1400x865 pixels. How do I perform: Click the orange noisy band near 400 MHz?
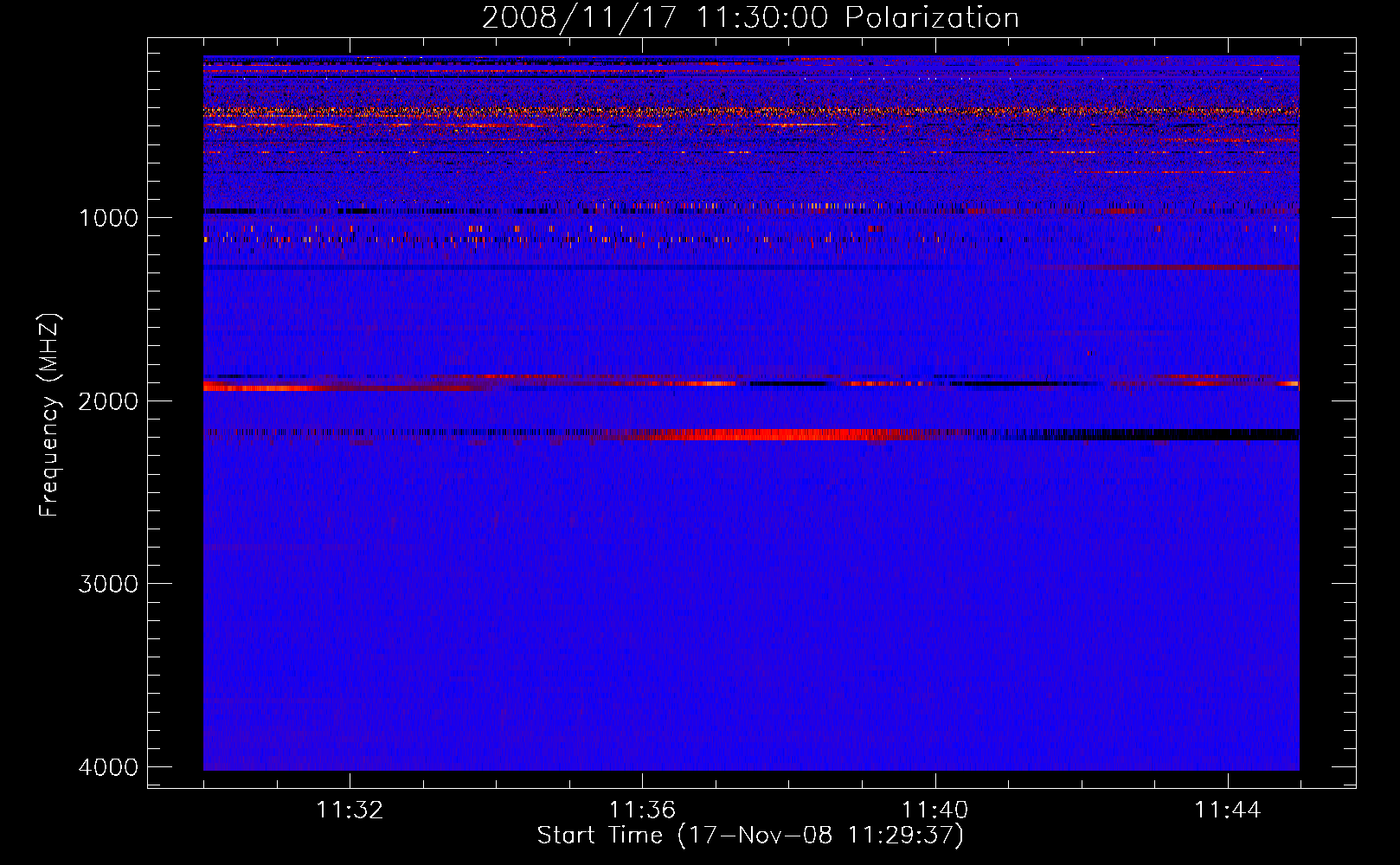(x=751, y=112)
